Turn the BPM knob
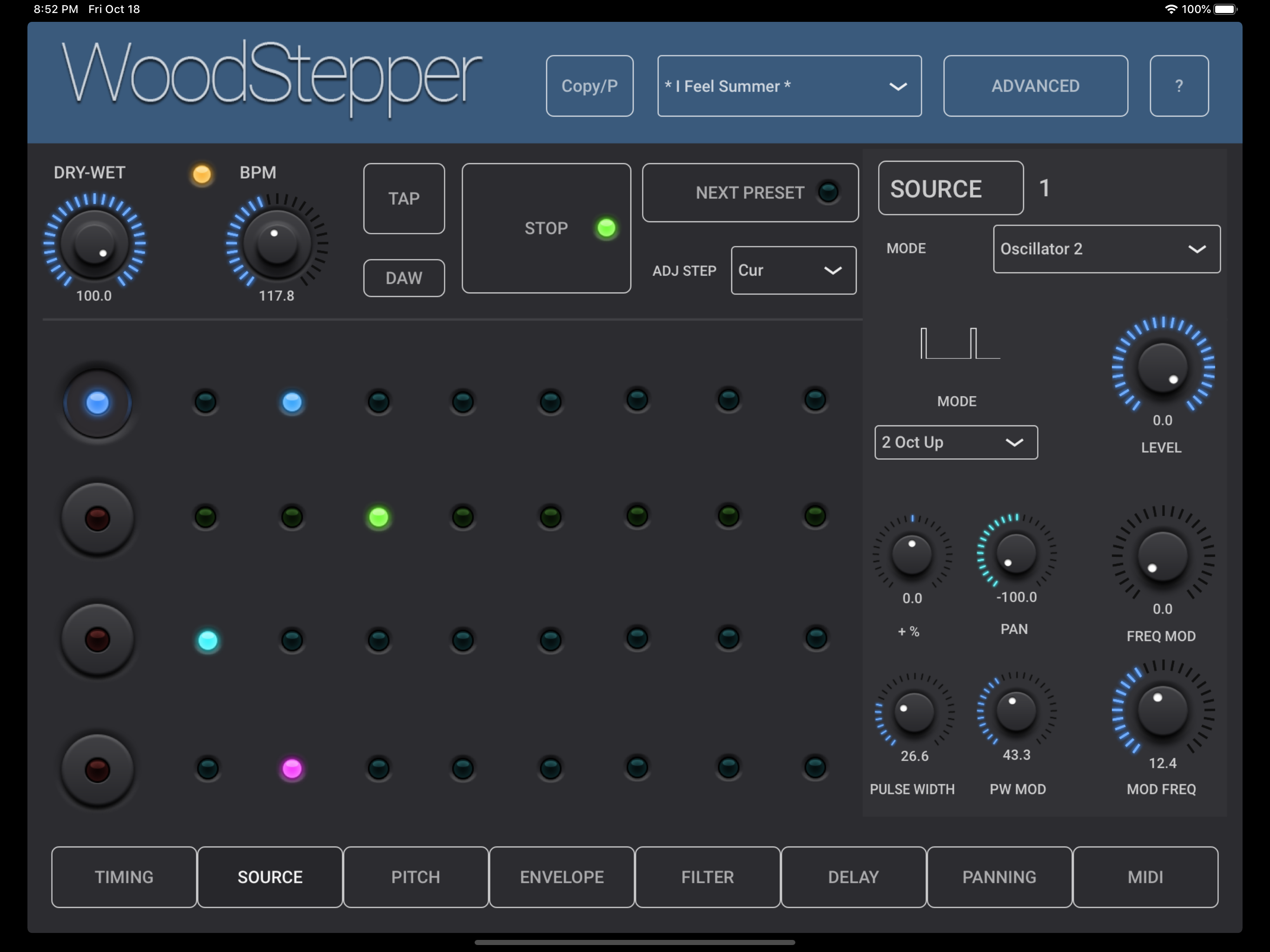Viewport: 1270px width, 952px height. tap(274, 244)
